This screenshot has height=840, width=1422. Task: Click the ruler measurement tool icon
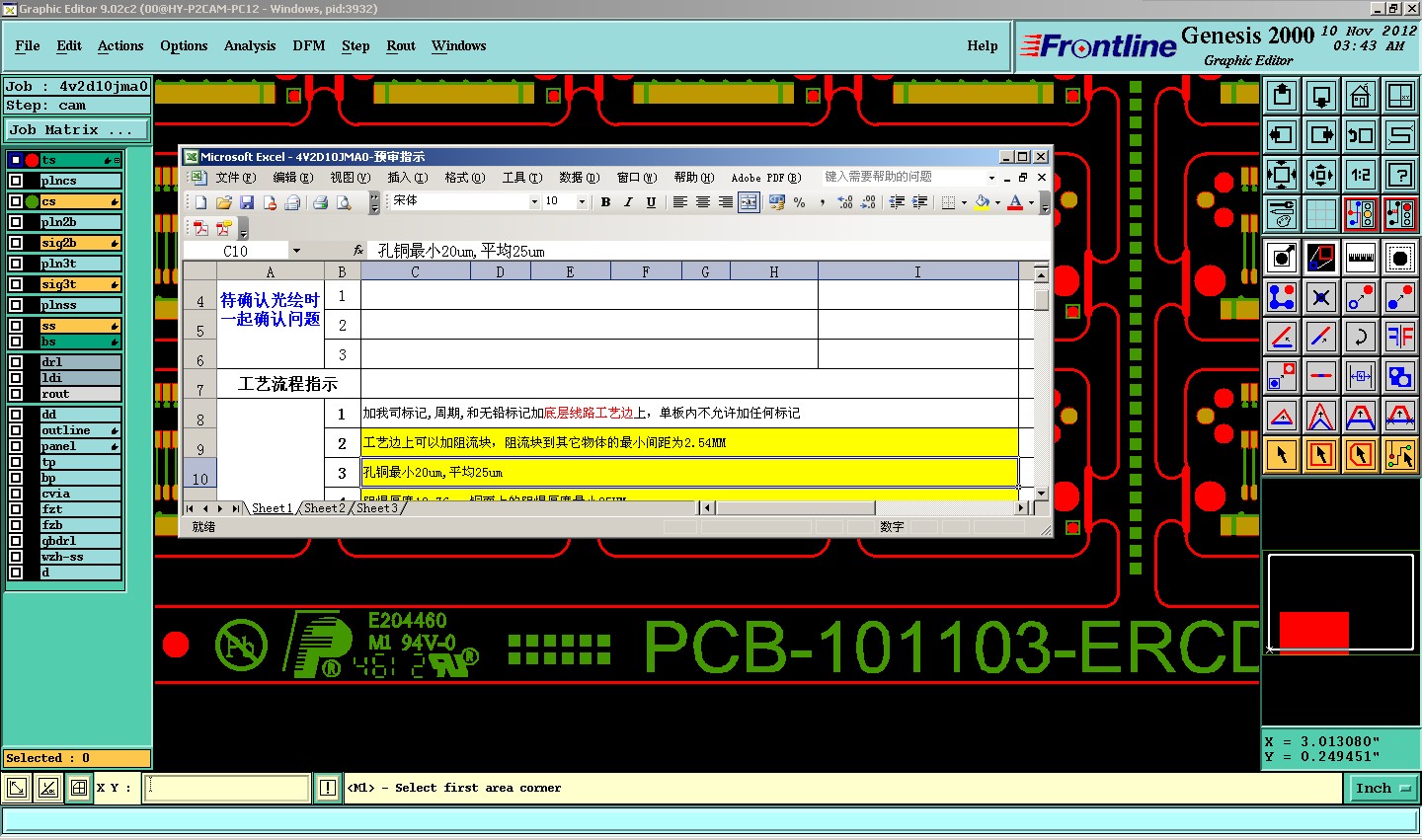pos(1361,258)
